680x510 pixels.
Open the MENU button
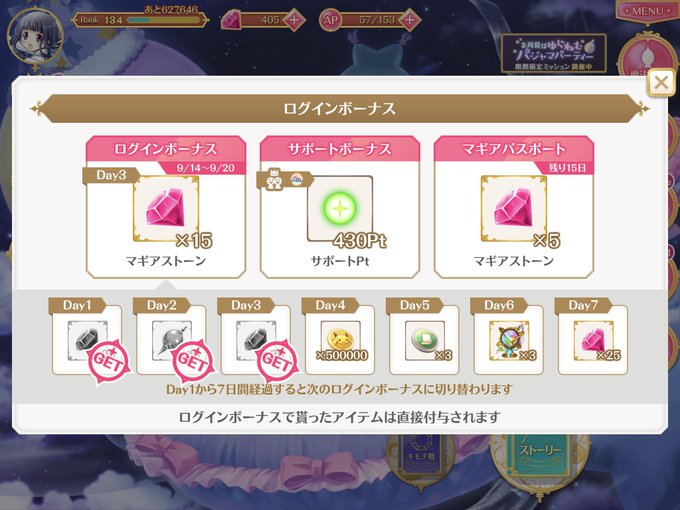647,11
